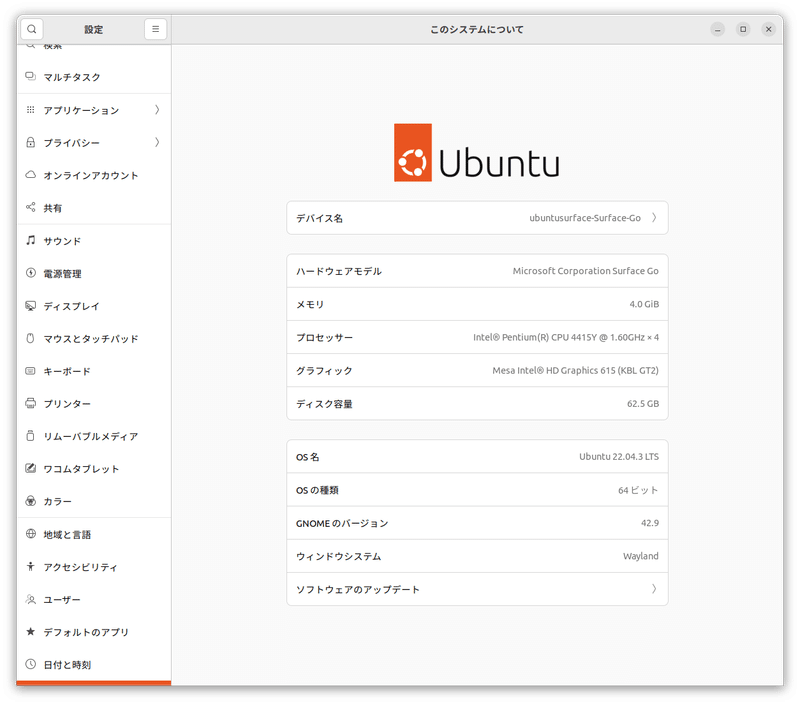
Task: Click the 62.5 GB disk capacity value
Action: pyautogui.click(x=643, y=404)
